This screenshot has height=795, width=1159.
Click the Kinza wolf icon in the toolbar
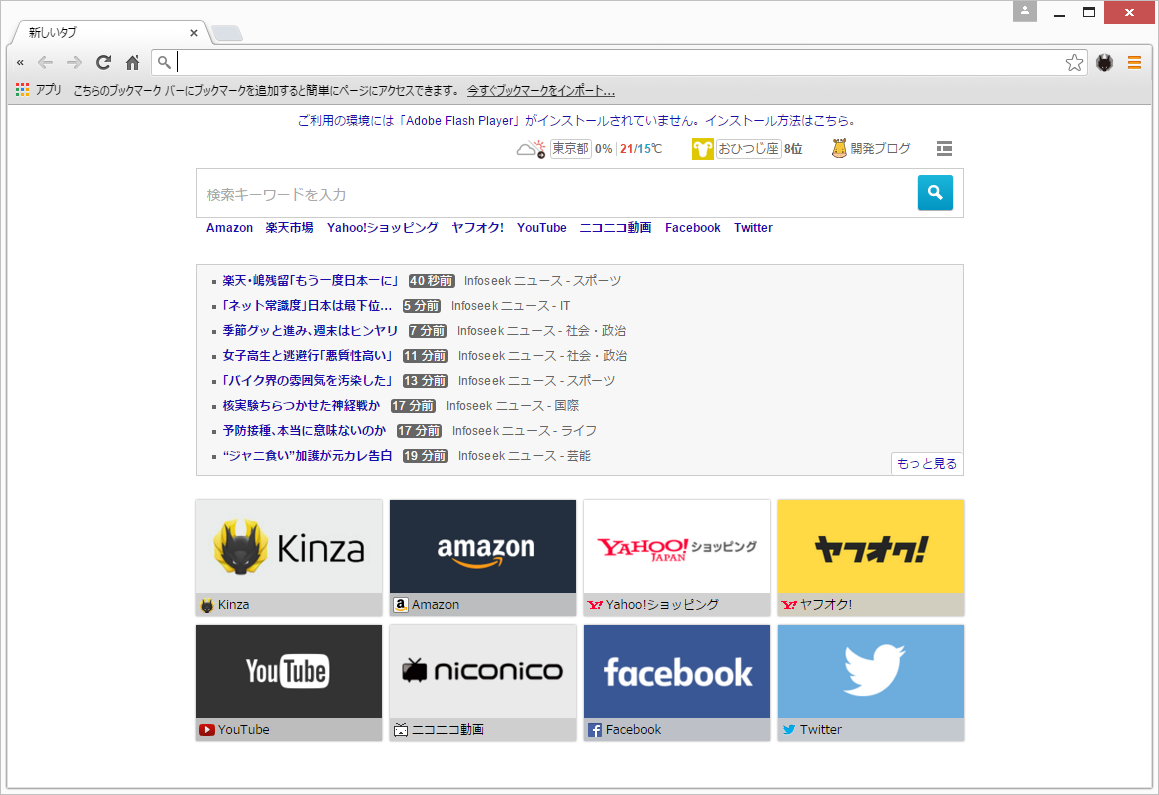1104,62
